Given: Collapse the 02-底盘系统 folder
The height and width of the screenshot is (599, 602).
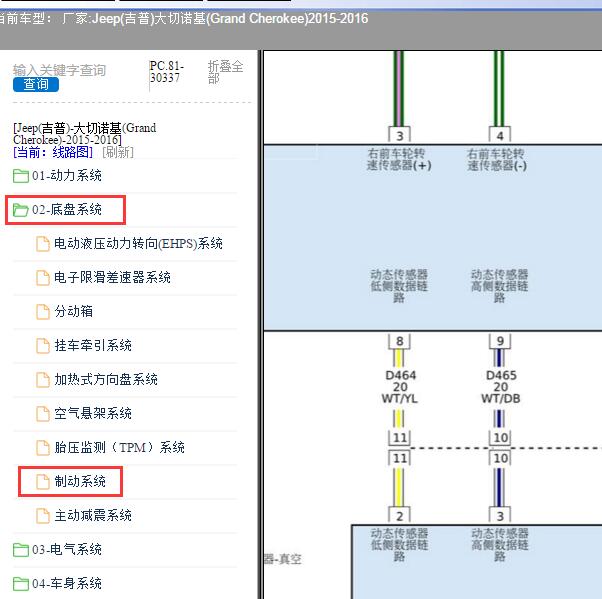Looking at the screenshot, I should point(67,210).
